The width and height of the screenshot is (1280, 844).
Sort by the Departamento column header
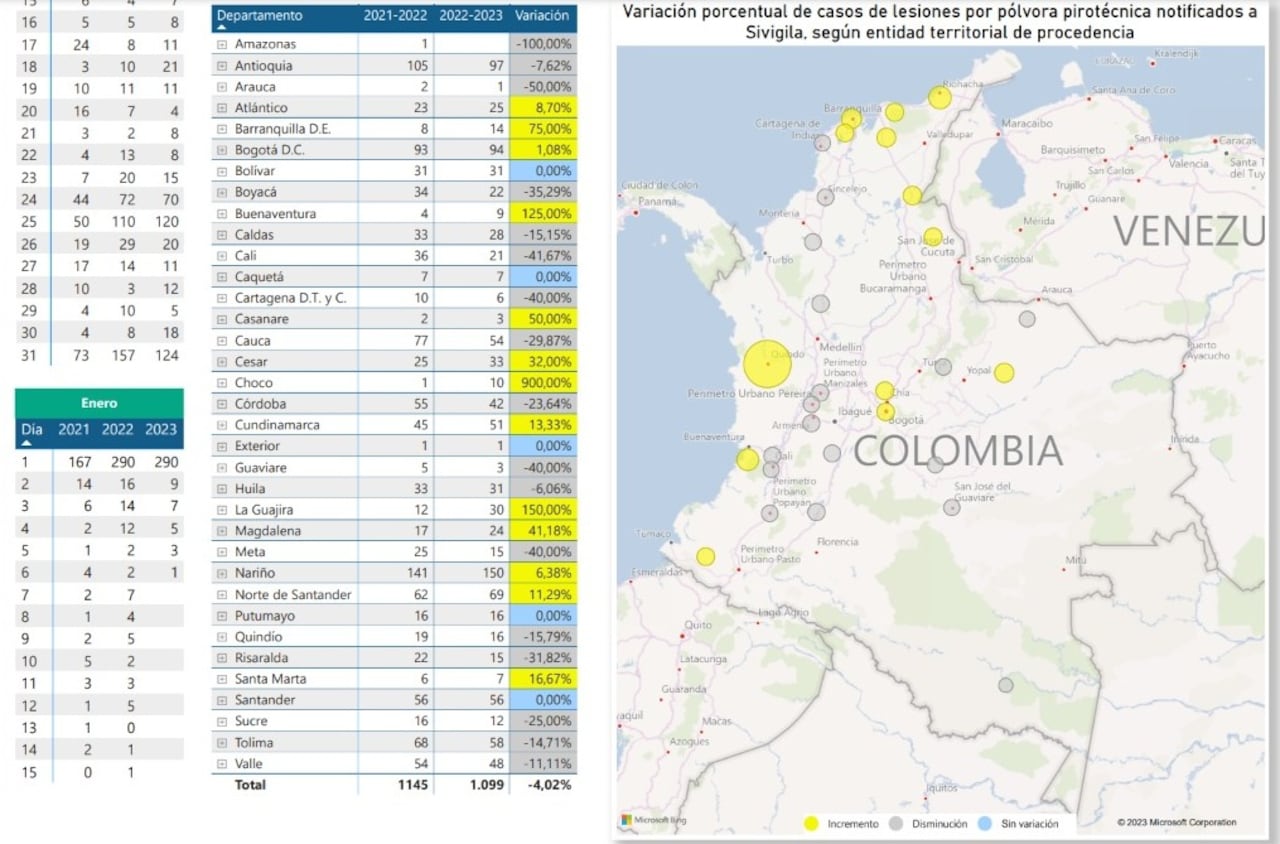click(x=260, y=16)
